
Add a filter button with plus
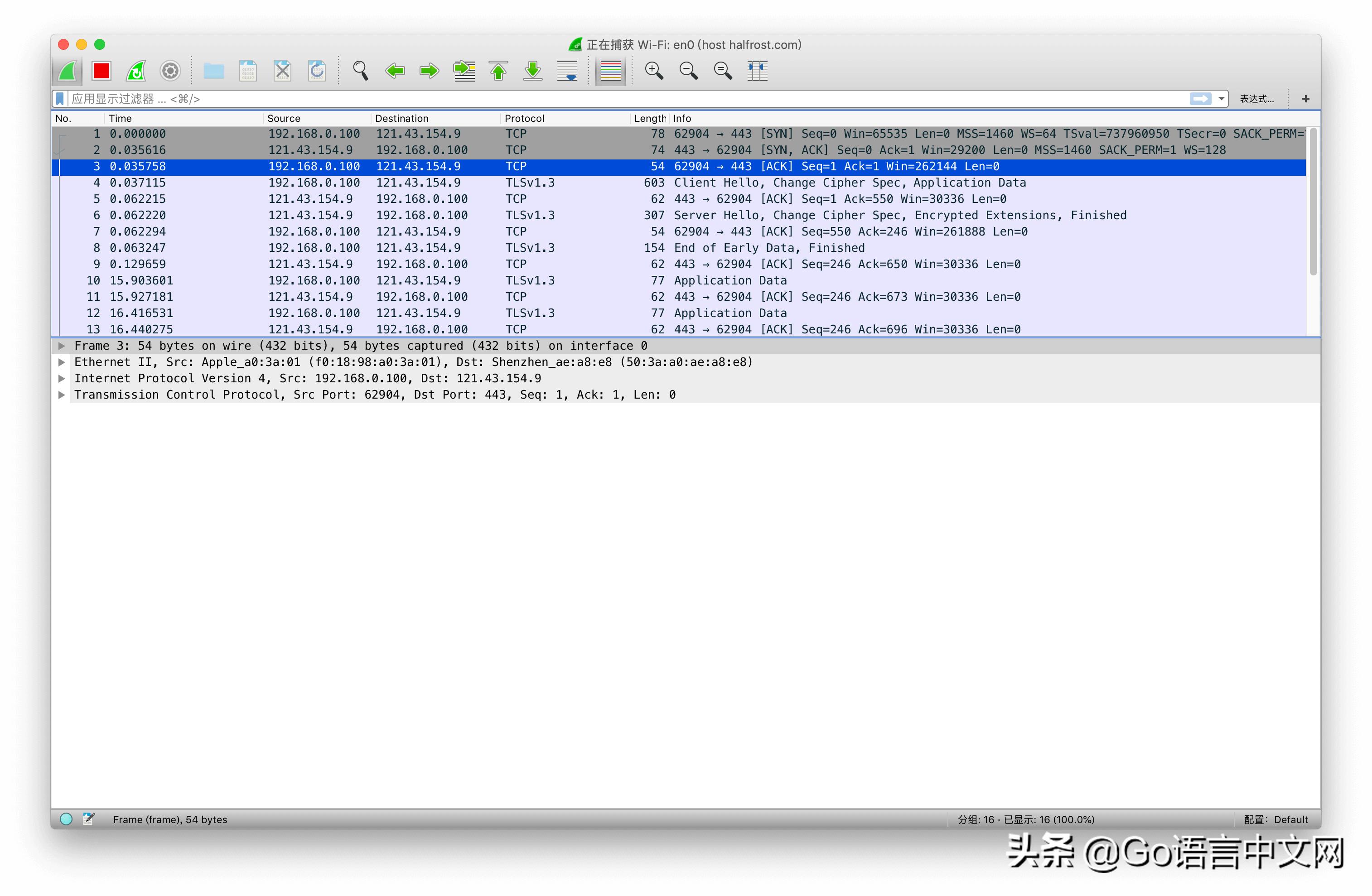click(1306, 99)
